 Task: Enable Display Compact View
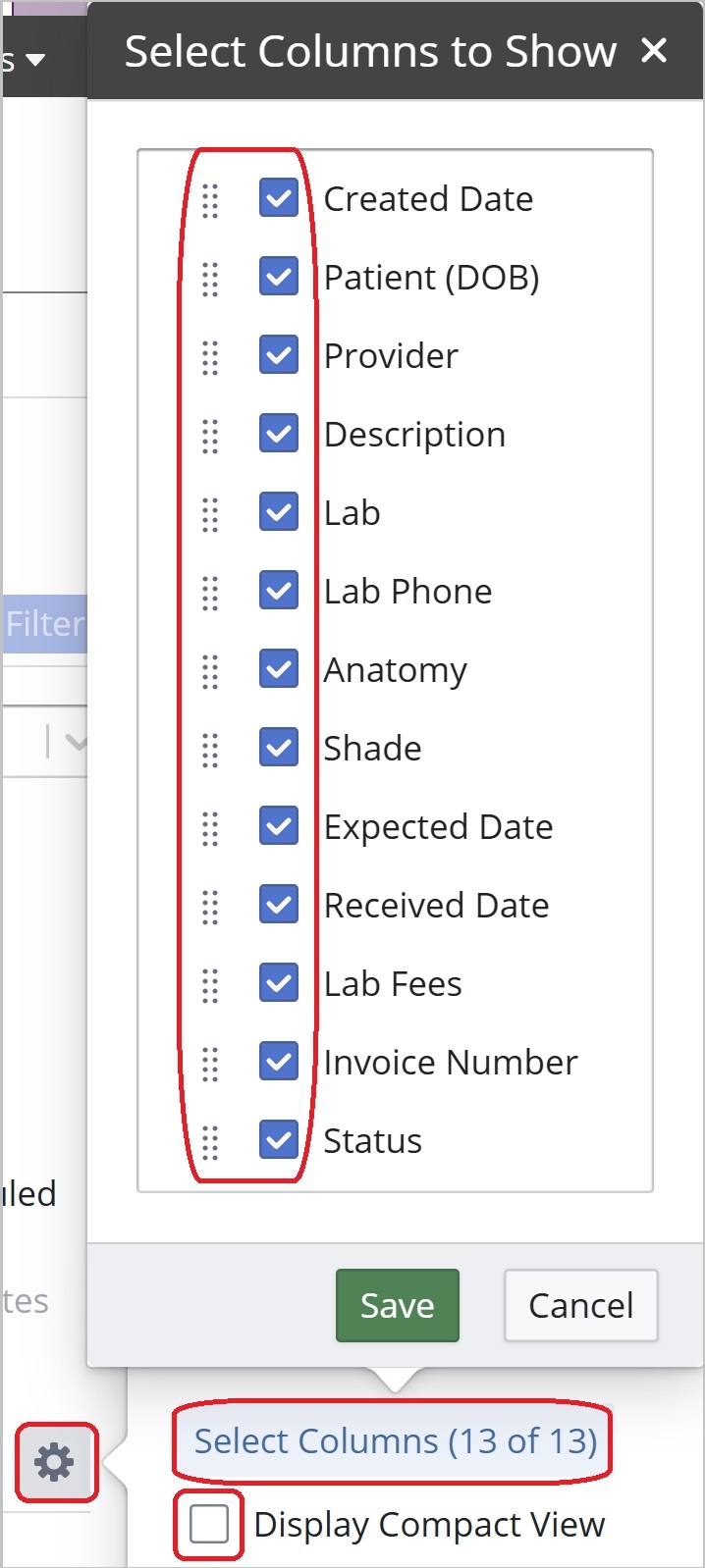[209, 1525]
